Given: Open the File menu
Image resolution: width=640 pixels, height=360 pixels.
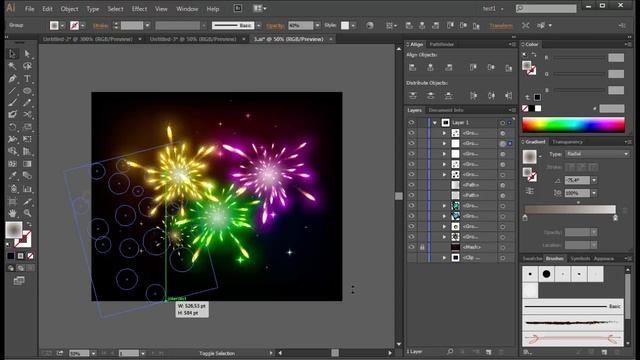Looking at the screenshot, I should [29, 9].
